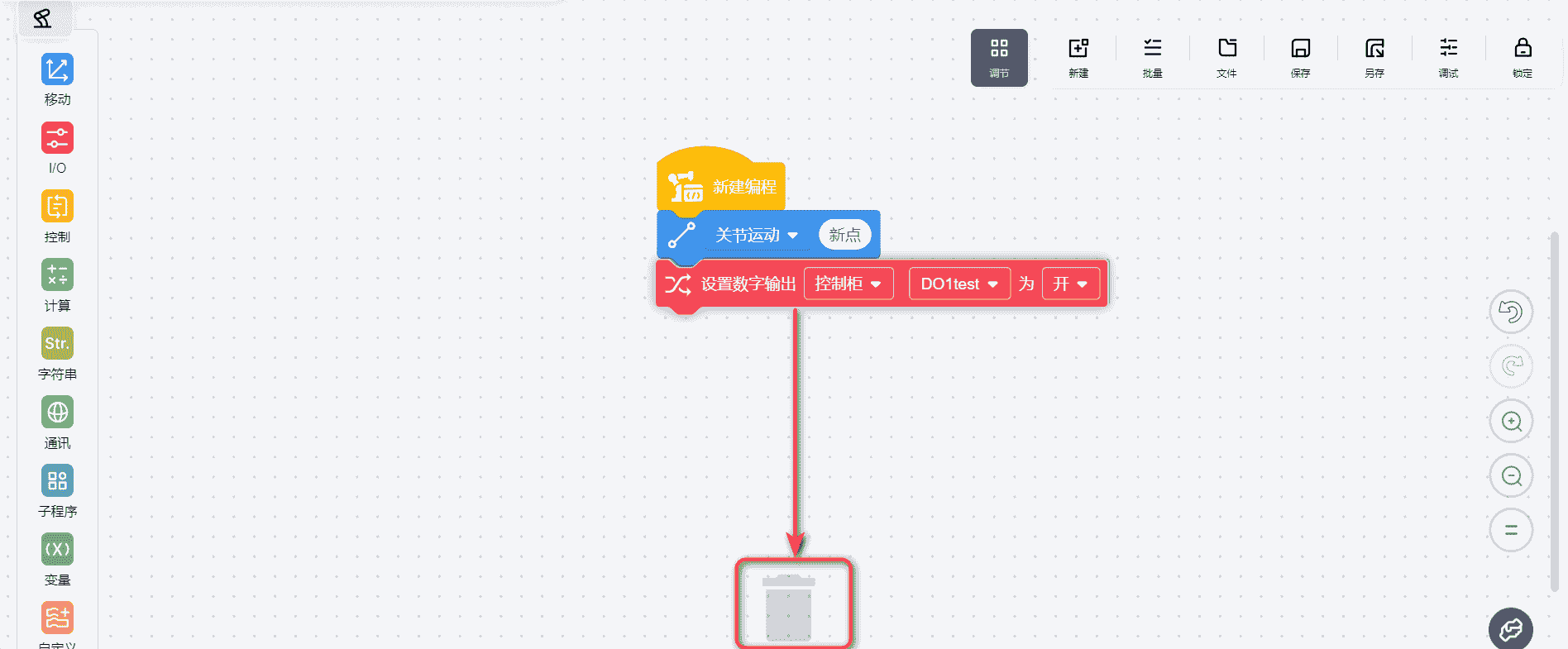
Task: Click the trash can icon
Action: click(789, 608)
